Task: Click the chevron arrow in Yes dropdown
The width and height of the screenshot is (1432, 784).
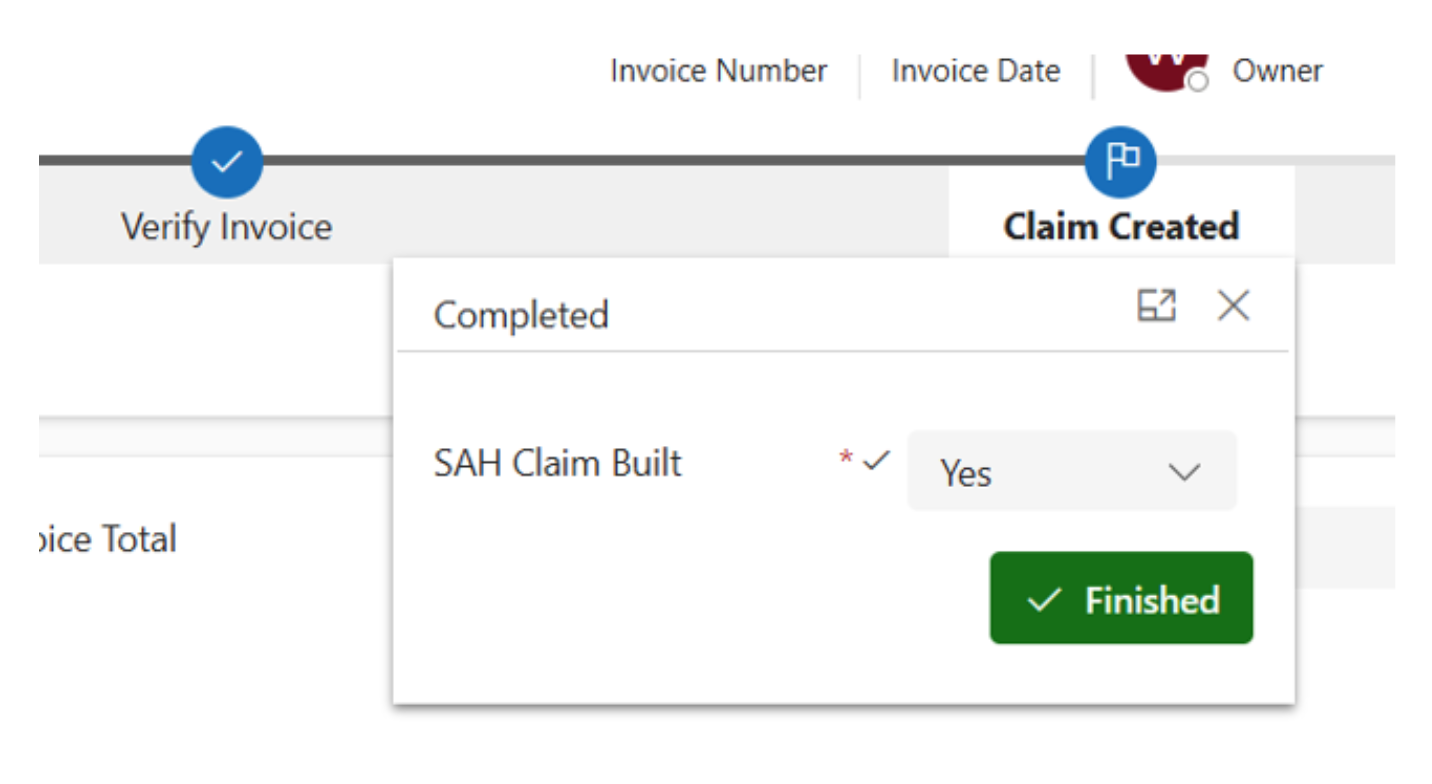Action: pos(1184,472)
